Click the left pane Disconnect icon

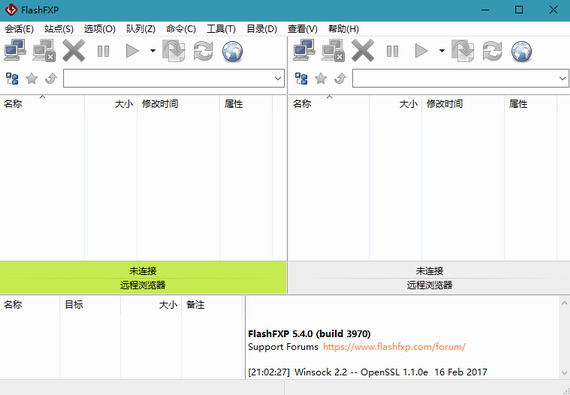click(44, 51)
